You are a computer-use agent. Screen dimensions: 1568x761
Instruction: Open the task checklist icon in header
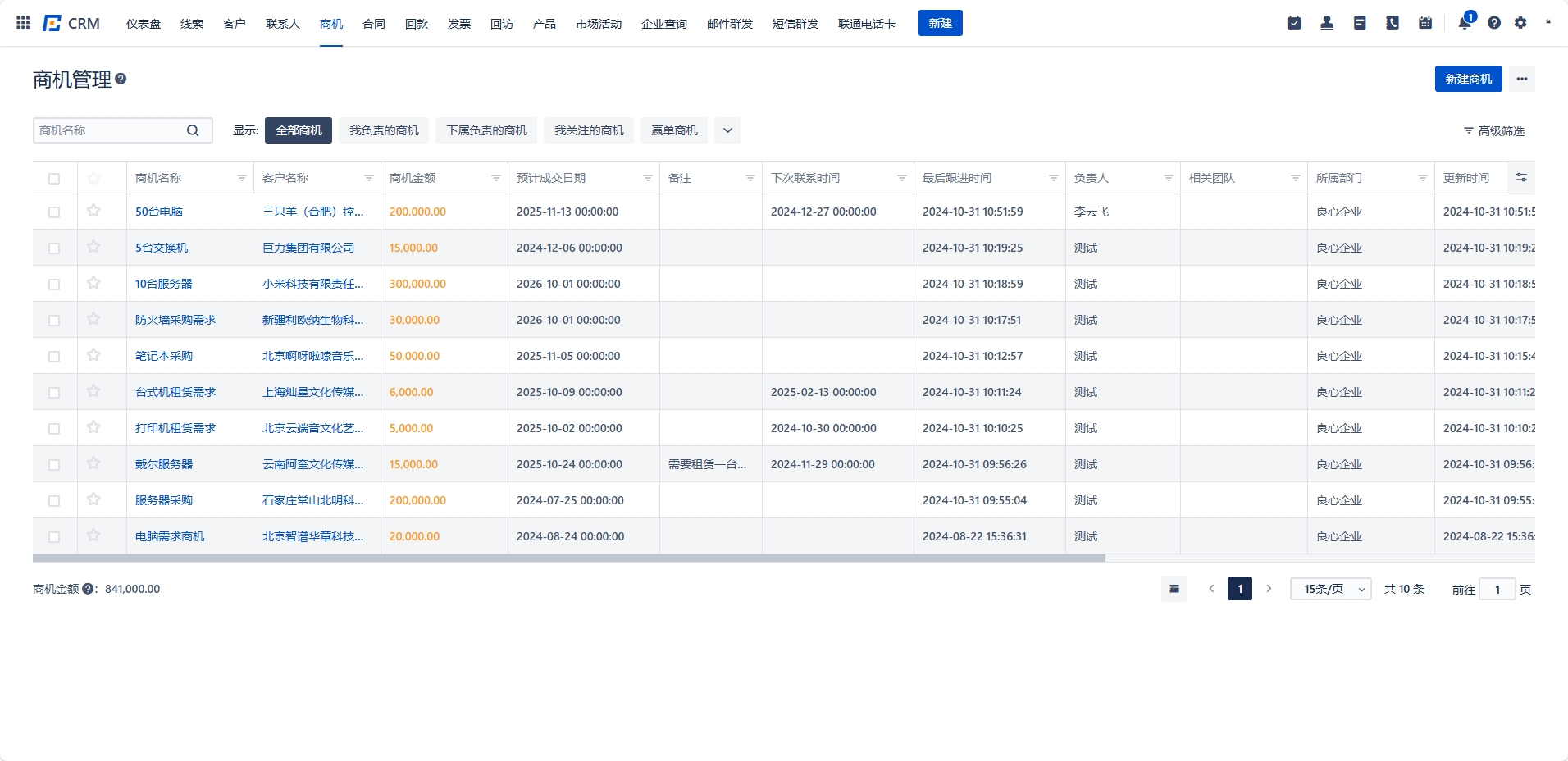pos(1294,23)
